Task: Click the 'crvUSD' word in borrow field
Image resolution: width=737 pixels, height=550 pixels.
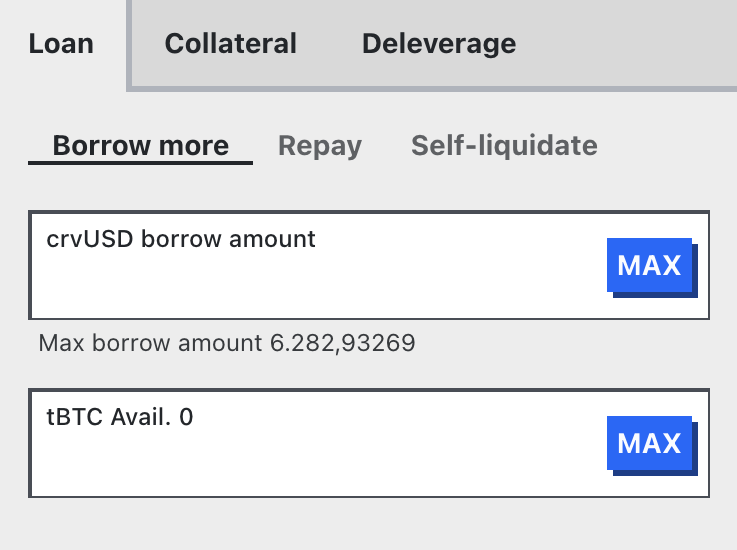Action: [x=91, y=239]
